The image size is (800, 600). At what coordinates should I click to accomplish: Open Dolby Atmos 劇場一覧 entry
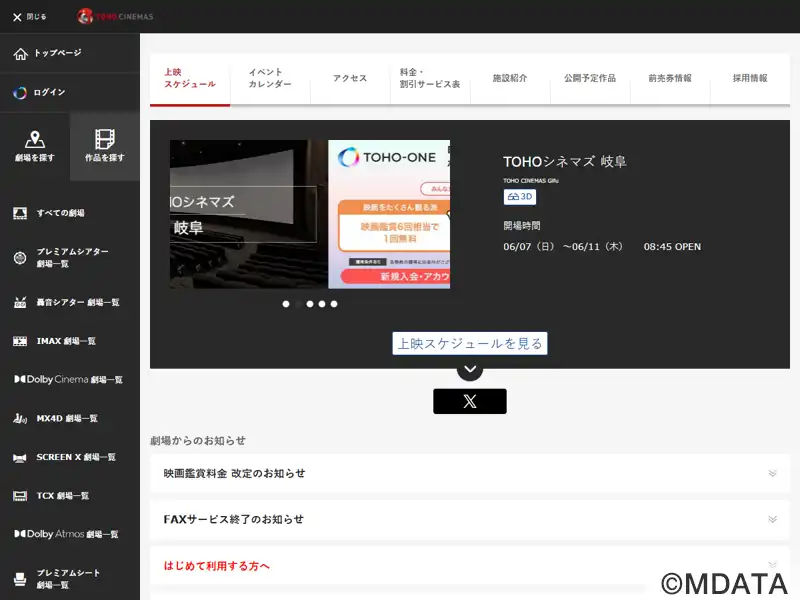click(x=66, y=534)
